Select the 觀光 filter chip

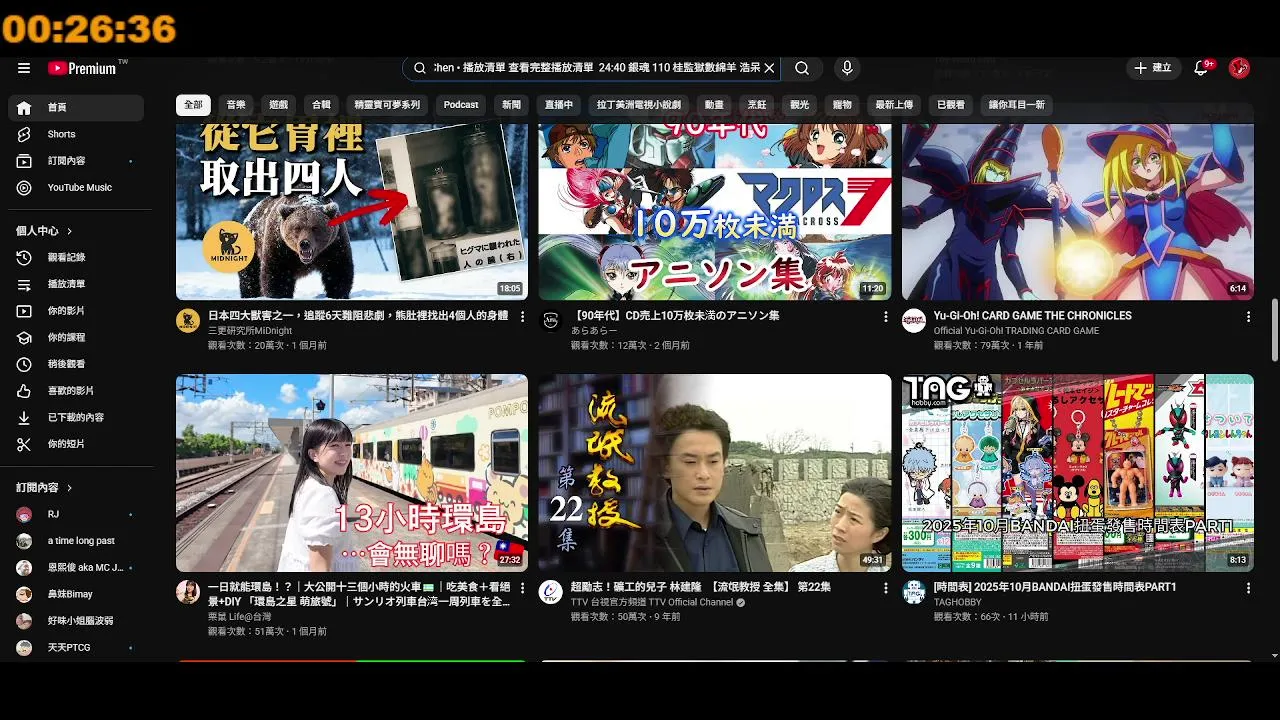point(800,105)
